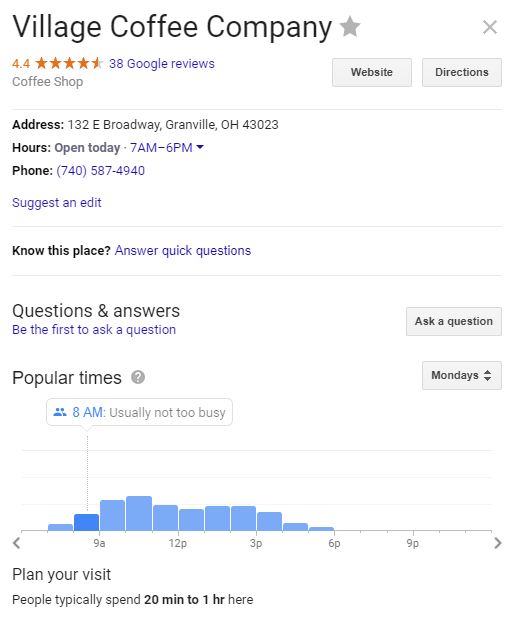
Task: Save place with the star icon
Action: (x=350, y=26)
